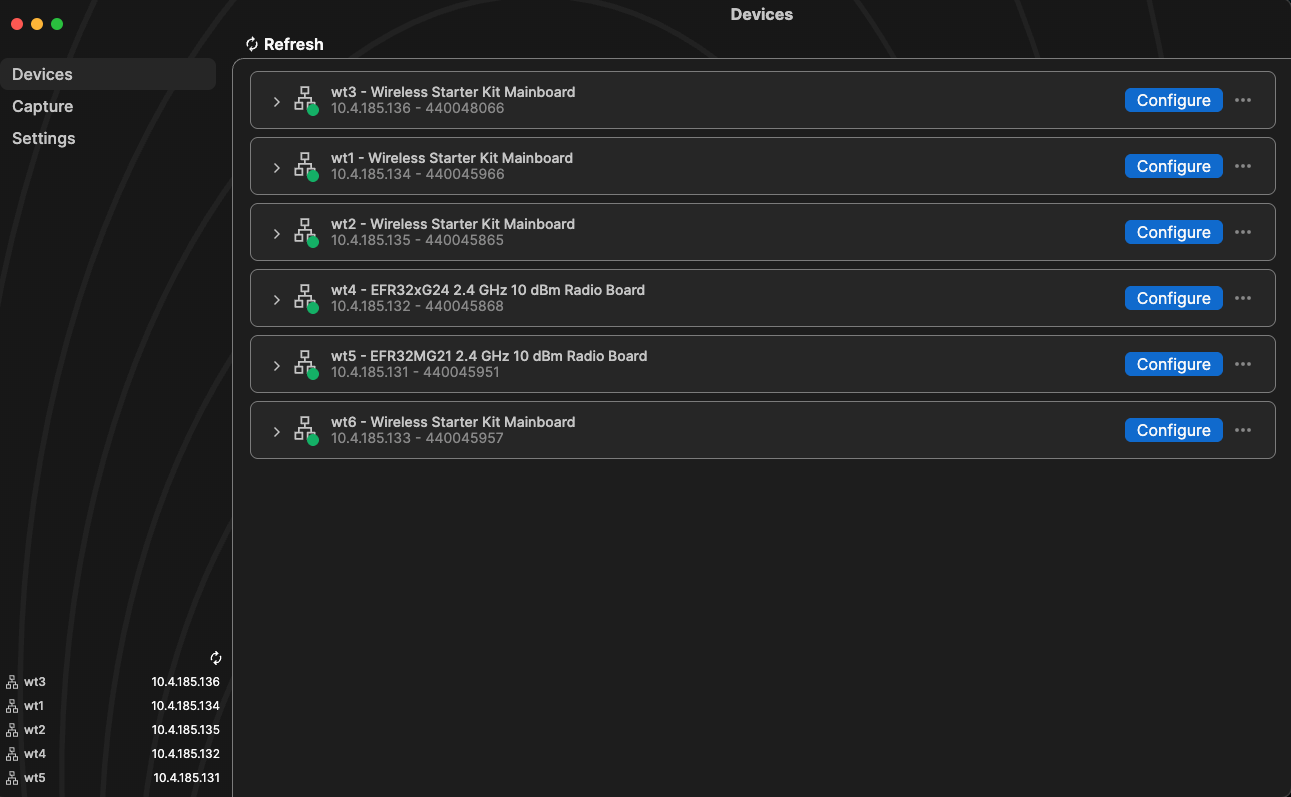Open the ellipsis menu for wt6
This screenshot has height=797, width=1291.
1243,430
